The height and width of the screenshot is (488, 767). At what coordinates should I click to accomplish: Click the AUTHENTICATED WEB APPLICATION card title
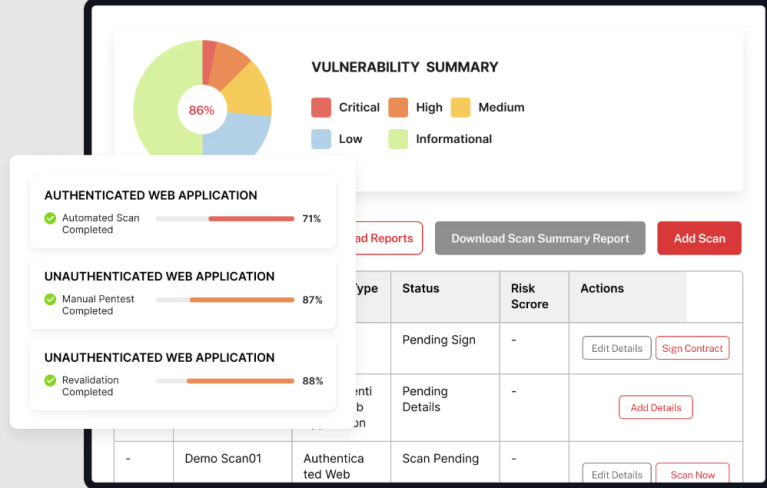tap(151, 195)
